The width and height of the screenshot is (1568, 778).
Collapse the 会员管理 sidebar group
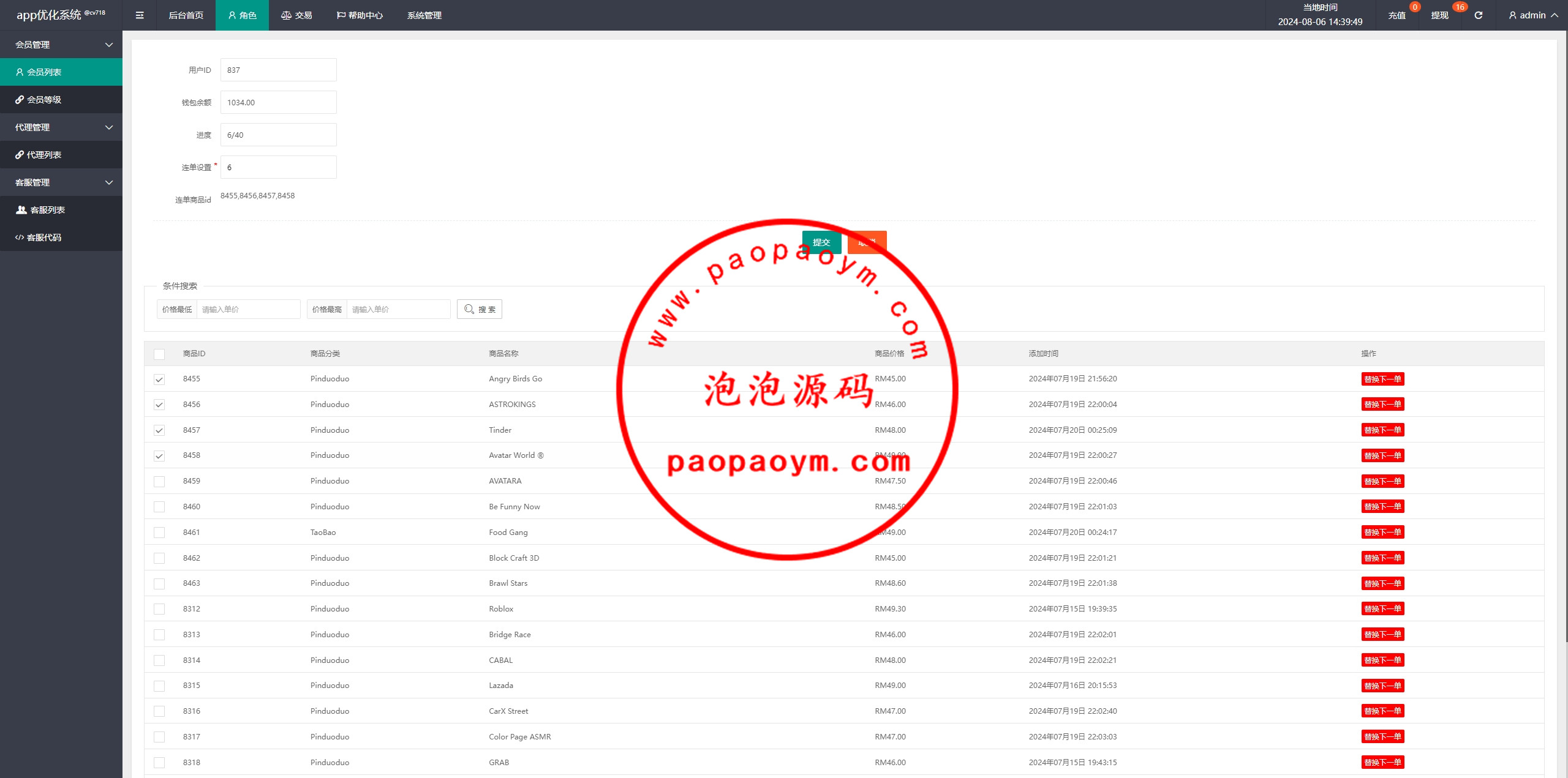pos(61,45)
